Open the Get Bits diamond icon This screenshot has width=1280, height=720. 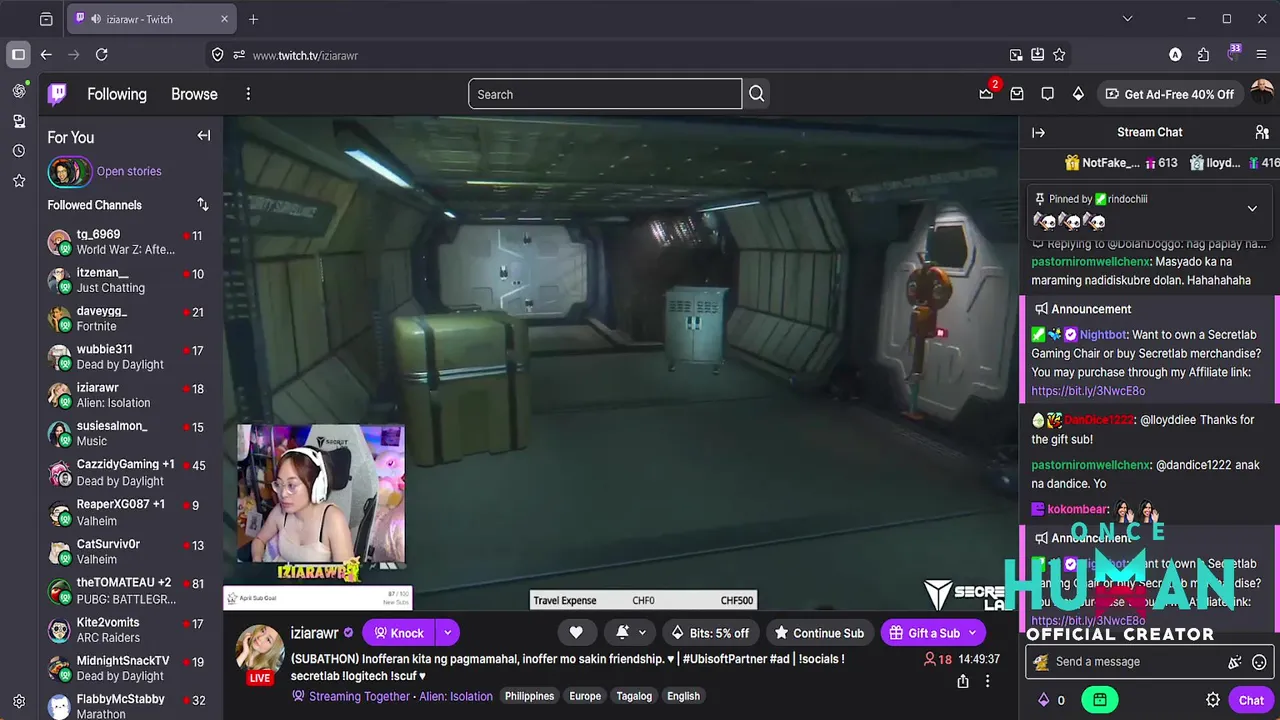tap(1078, 94)
